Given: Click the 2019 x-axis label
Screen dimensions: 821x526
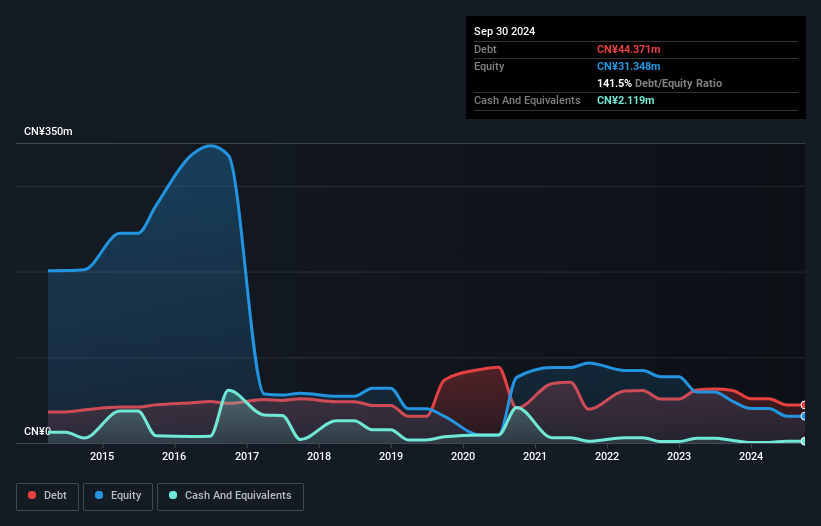Looking at the screenshot, I should 391,456.
